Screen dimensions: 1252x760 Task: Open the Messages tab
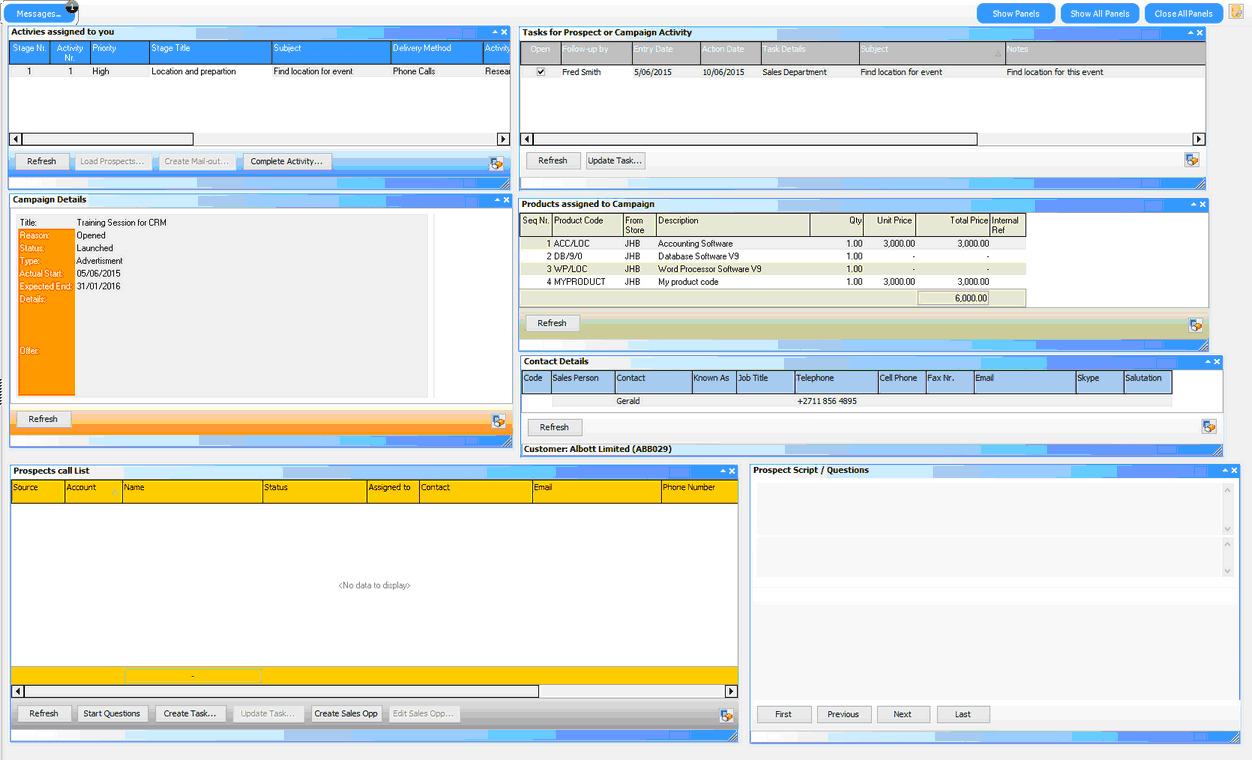pyautogui.click(x=40, y=14)
